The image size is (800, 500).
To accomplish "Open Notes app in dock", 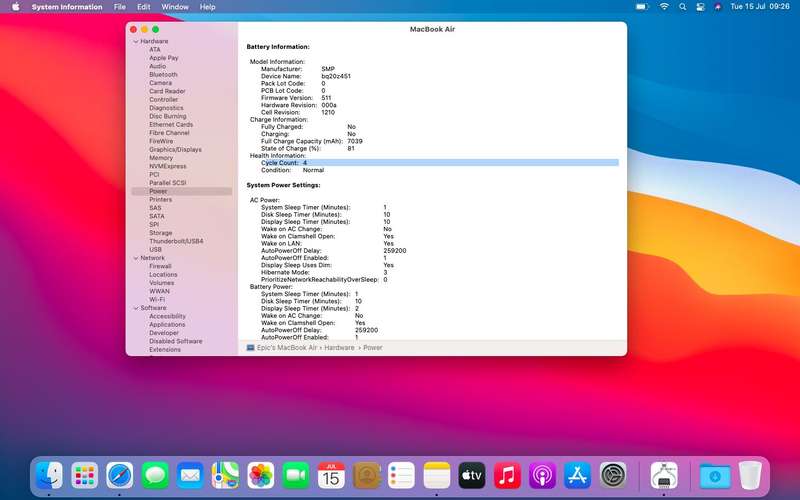I will click(437, 476).
